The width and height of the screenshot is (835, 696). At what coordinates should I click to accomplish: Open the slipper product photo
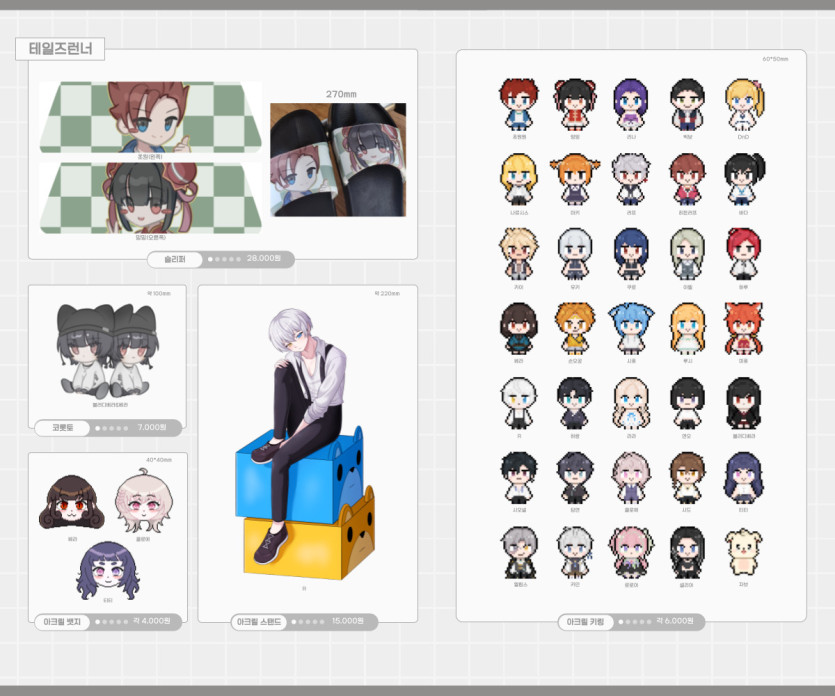(338, 159)
